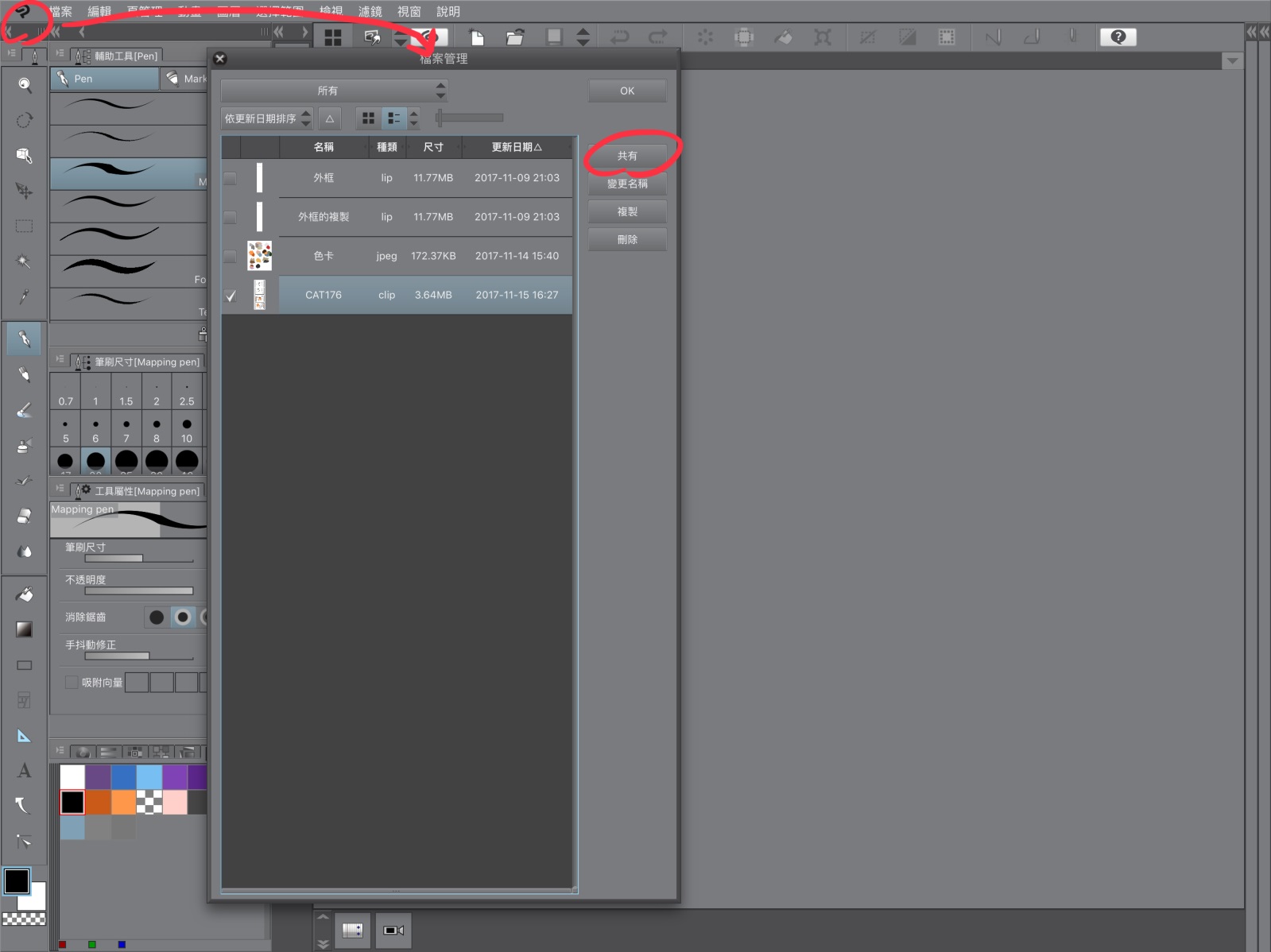Adjust the 不透明度 opacity slider
This screenshot has height=952, width=1271.
coord(139,590)
